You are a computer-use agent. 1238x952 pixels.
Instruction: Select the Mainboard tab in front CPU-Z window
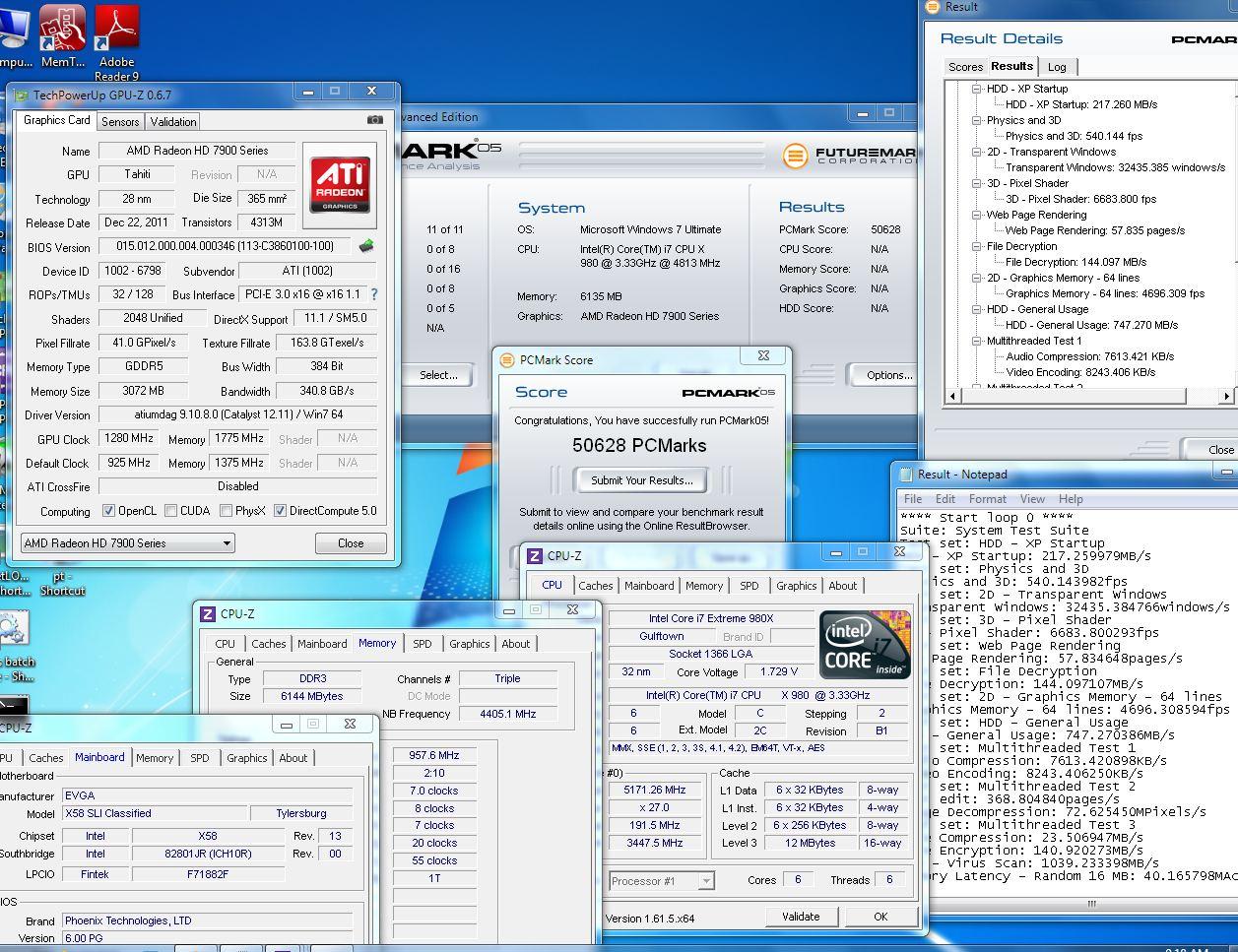click(x=99, y=757)
